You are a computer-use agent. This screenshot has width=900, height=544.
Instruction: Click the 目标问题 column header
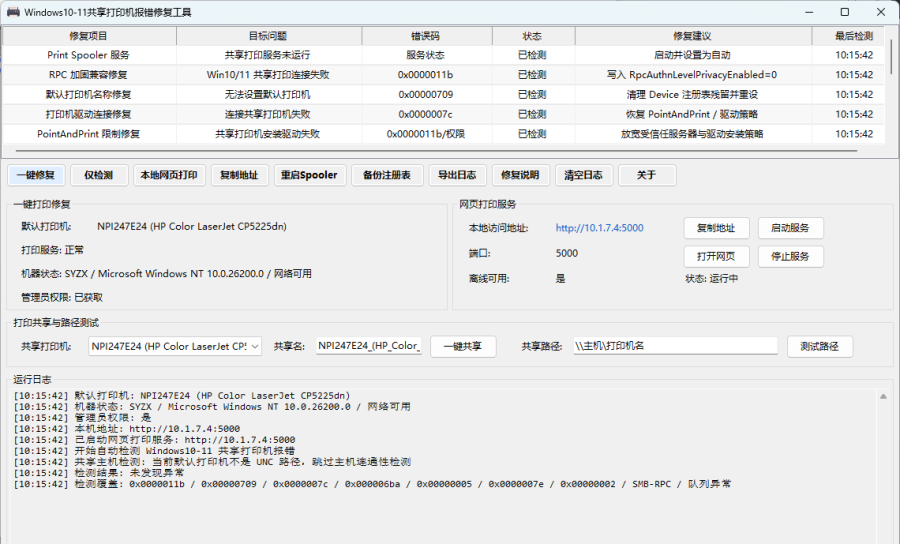(269, 36)
